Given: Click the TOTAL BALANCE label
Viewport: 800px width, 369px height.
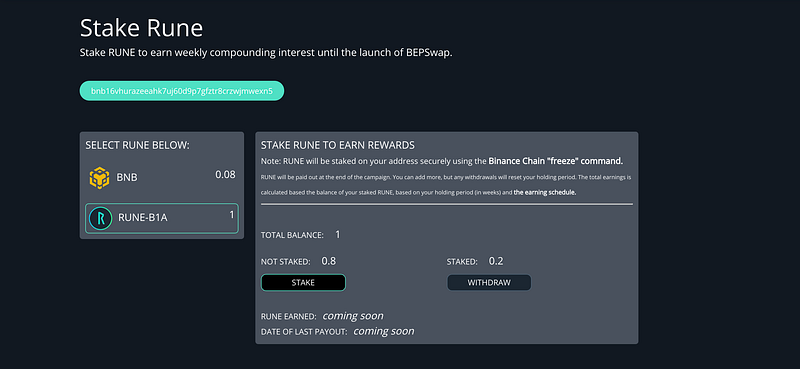Looking at the screenshot, I should pyautogui.click(x=292, y=235).
